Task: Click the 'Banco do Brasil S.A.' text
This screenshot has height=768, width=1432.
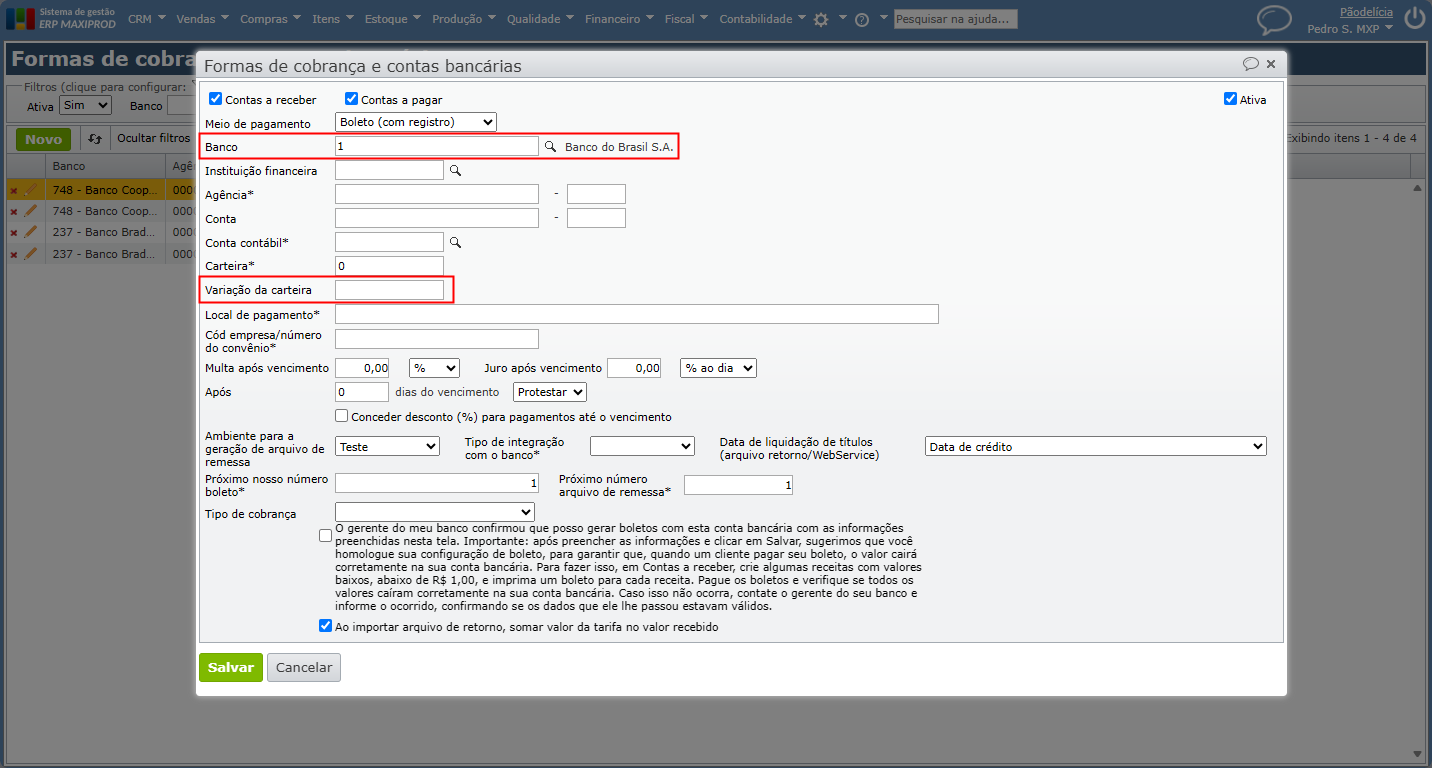Action: [620, 147]
